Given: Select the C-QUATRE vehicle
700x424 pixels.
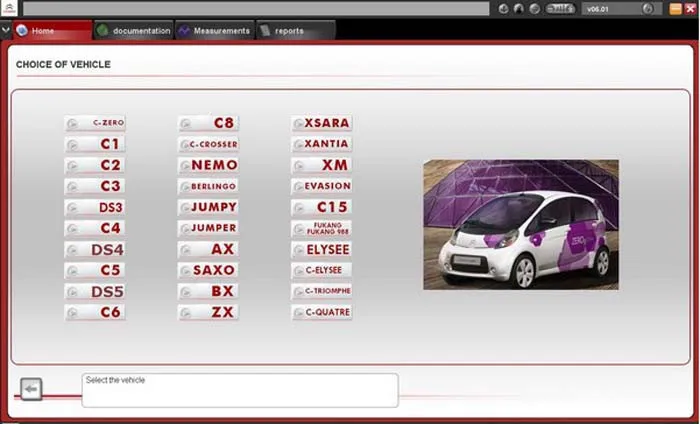Looking at the screenshot, I should (322, 312).
